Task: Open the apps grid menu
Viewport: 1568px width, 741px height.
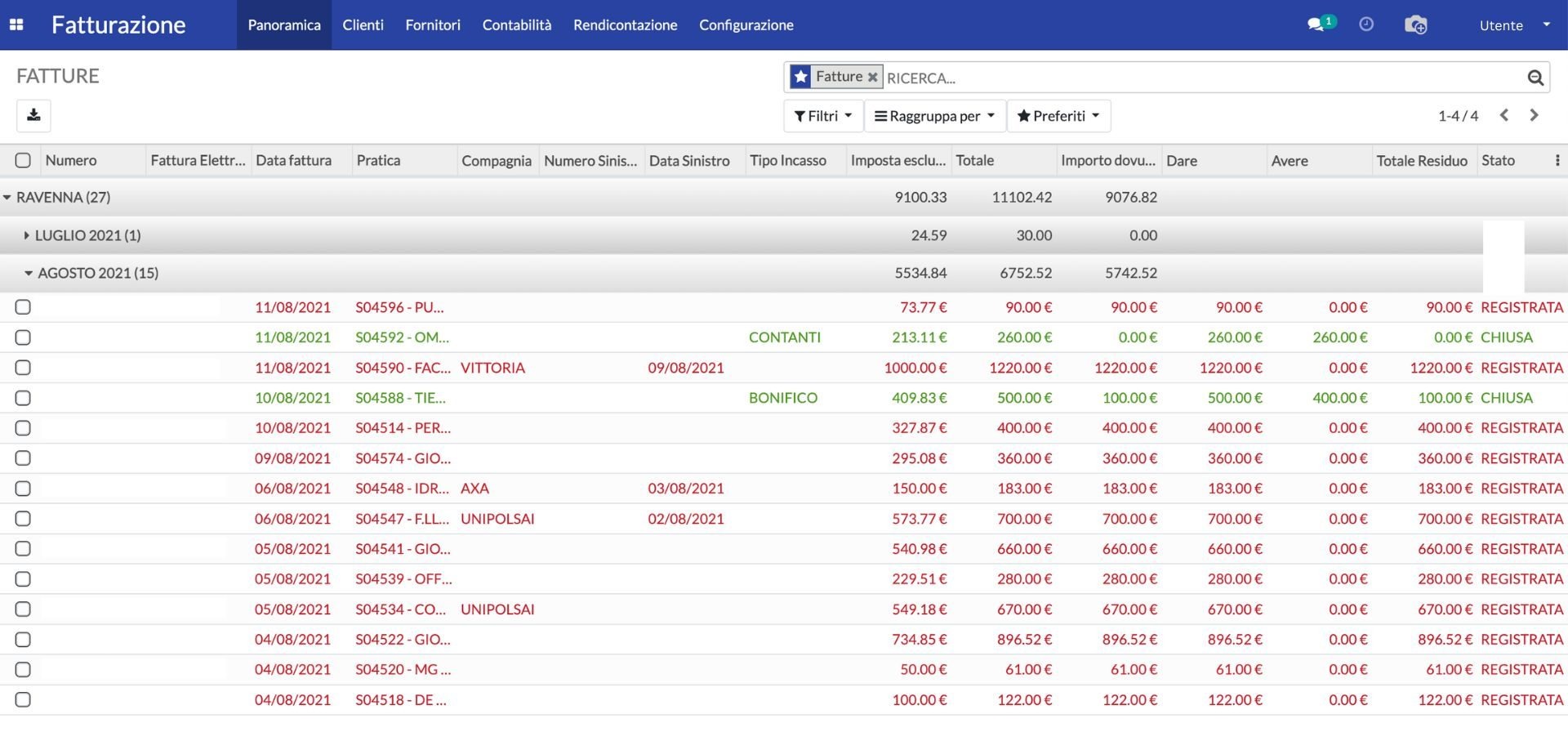Action: coord(16,25)
